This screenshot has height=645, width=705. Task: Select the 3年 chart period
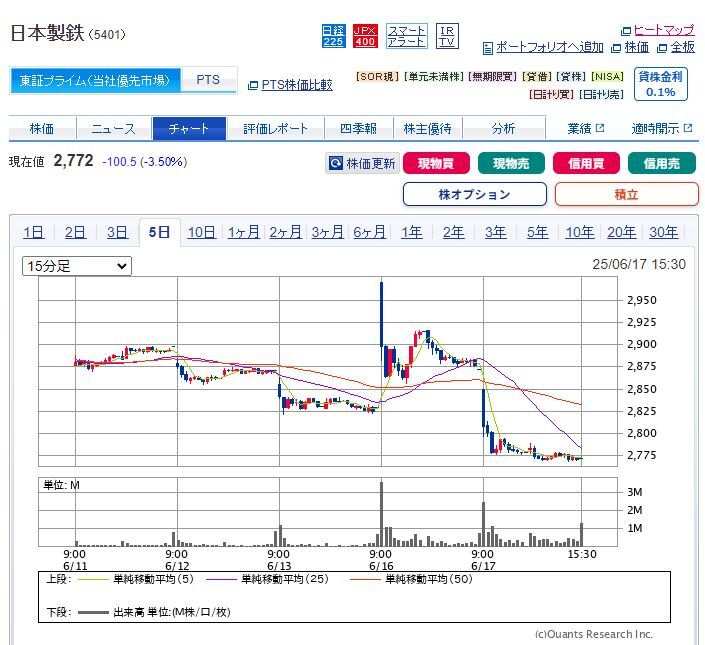tap(496, 232)
